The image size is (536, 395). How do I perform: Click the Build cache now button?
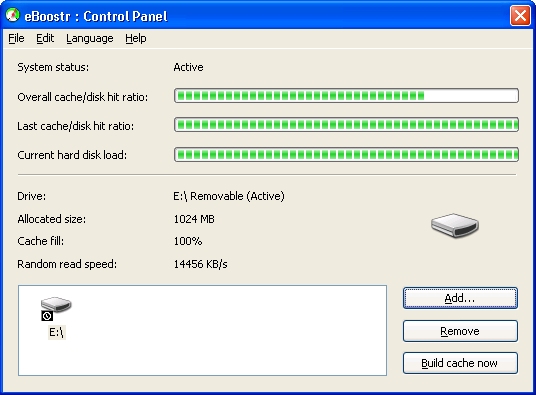[460, 363]
